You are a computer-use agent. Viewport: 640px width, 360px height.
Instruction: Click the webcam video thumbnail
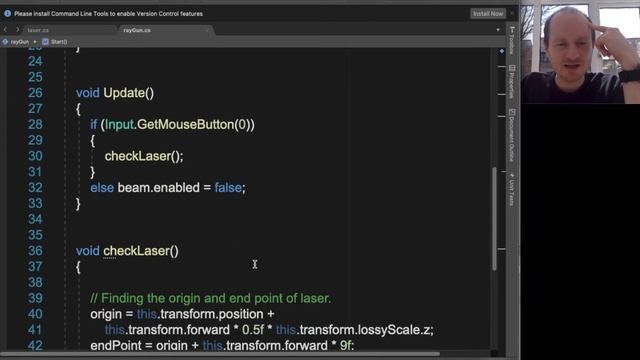pyautogui.click(x=580, y=52)
